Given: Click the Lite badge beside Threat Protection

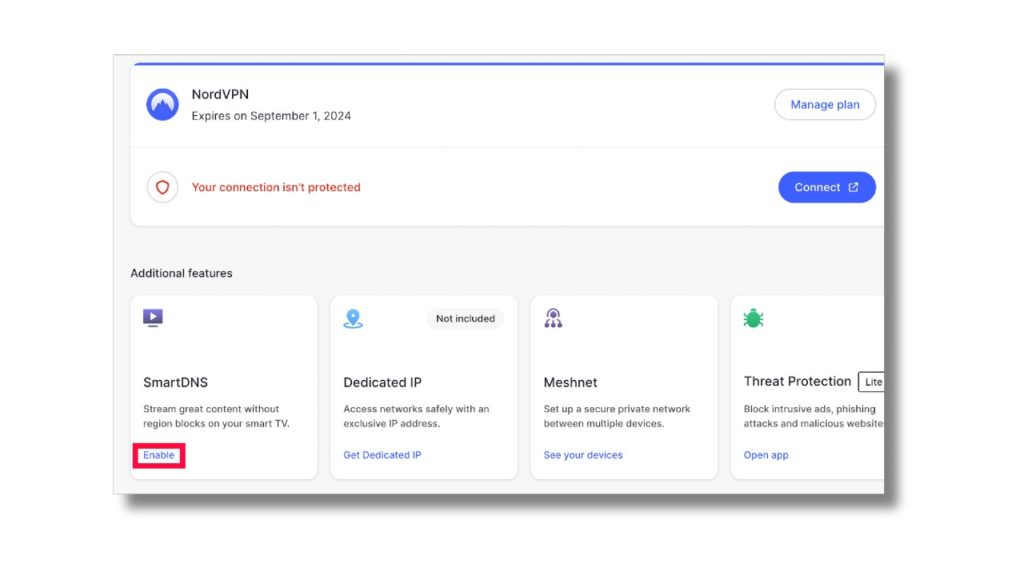Looking at the screenshot, I should tap(872, 382).
